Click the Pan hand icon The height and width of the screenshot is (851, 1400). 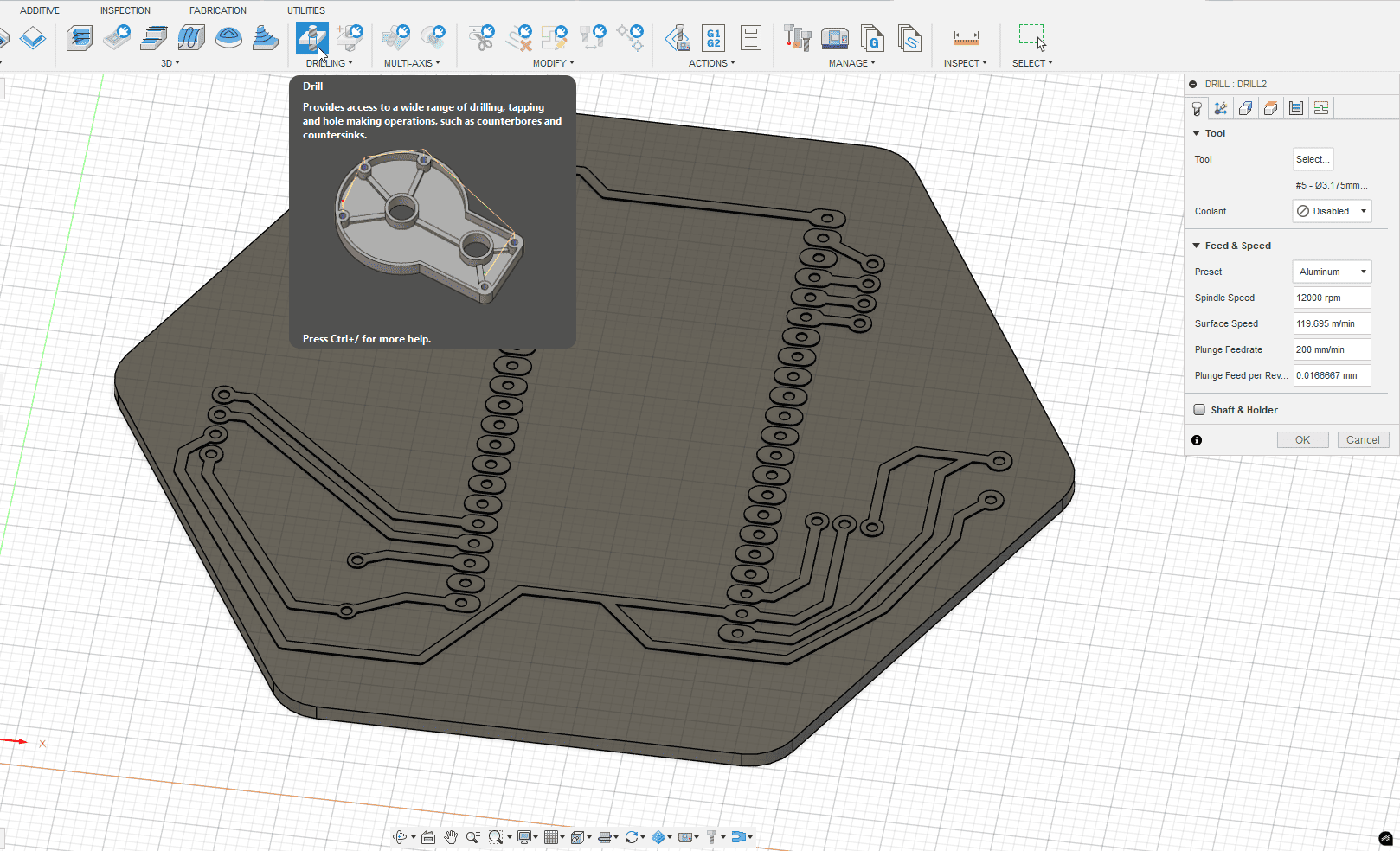tap(451, 837)
